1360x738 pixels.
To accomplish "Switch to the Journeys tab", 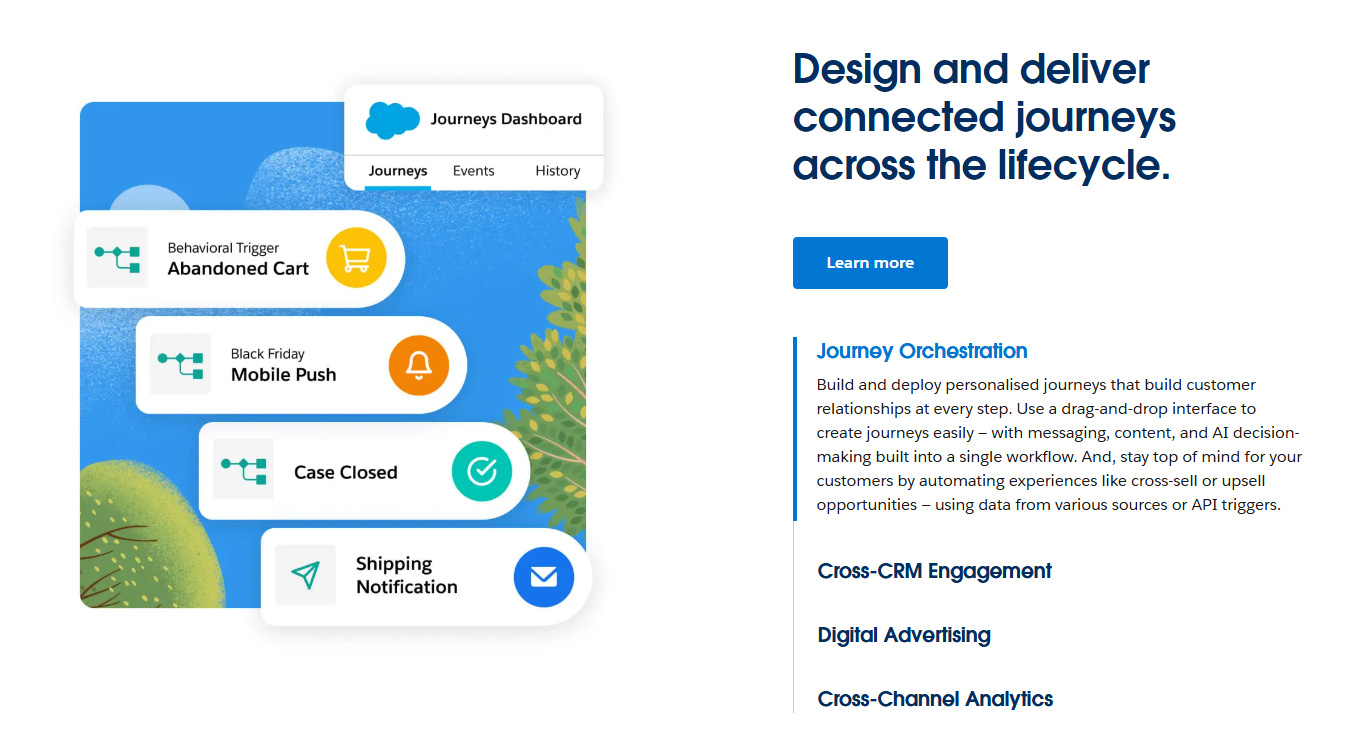I will click(x=398, y=171).
